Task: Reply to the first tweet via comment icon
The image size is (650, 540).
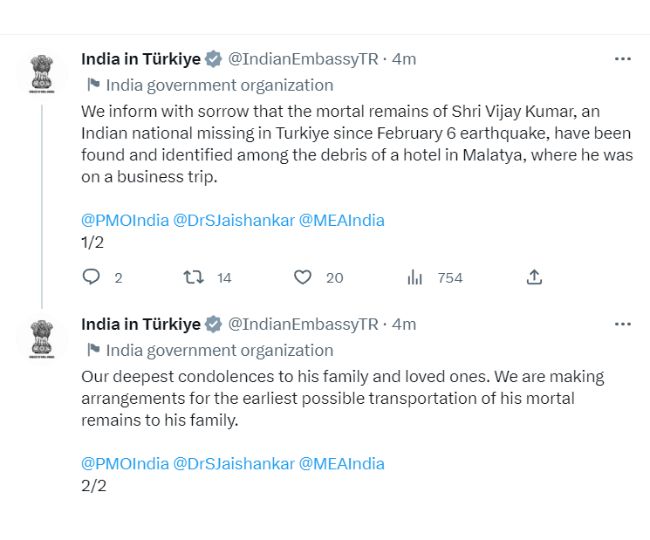Action: 91,277
